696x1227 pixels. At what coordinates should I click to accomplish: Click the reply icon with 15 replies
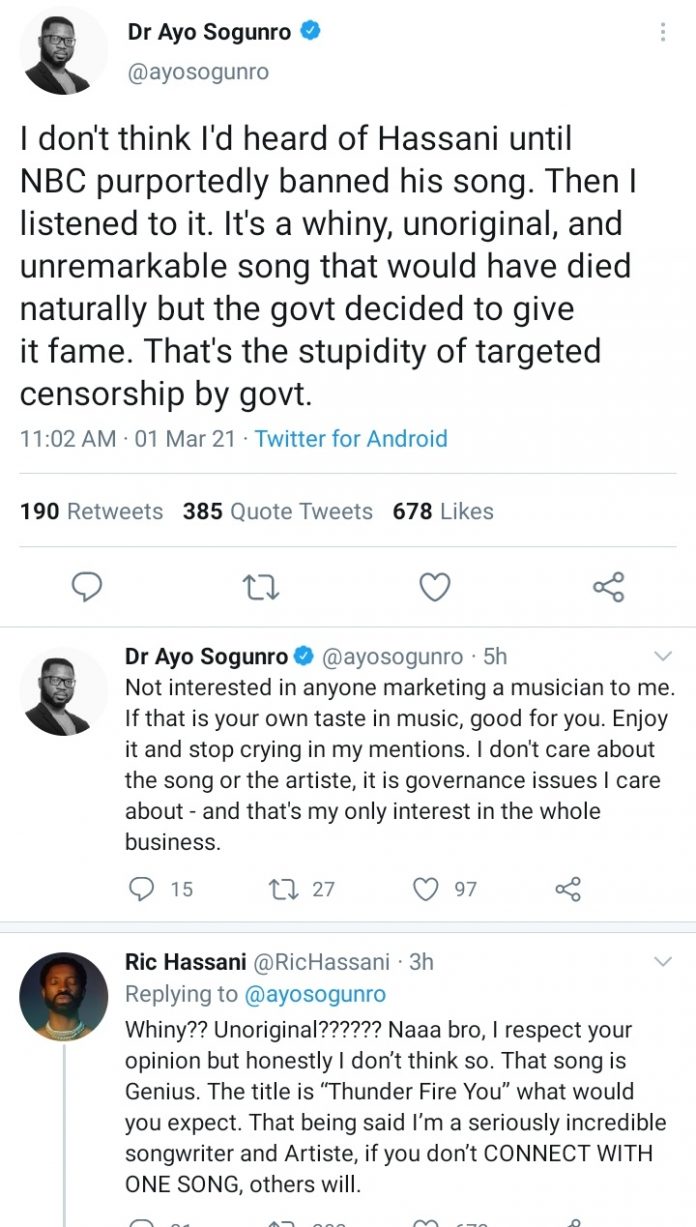pyautogui.click(x=143, y=888)
